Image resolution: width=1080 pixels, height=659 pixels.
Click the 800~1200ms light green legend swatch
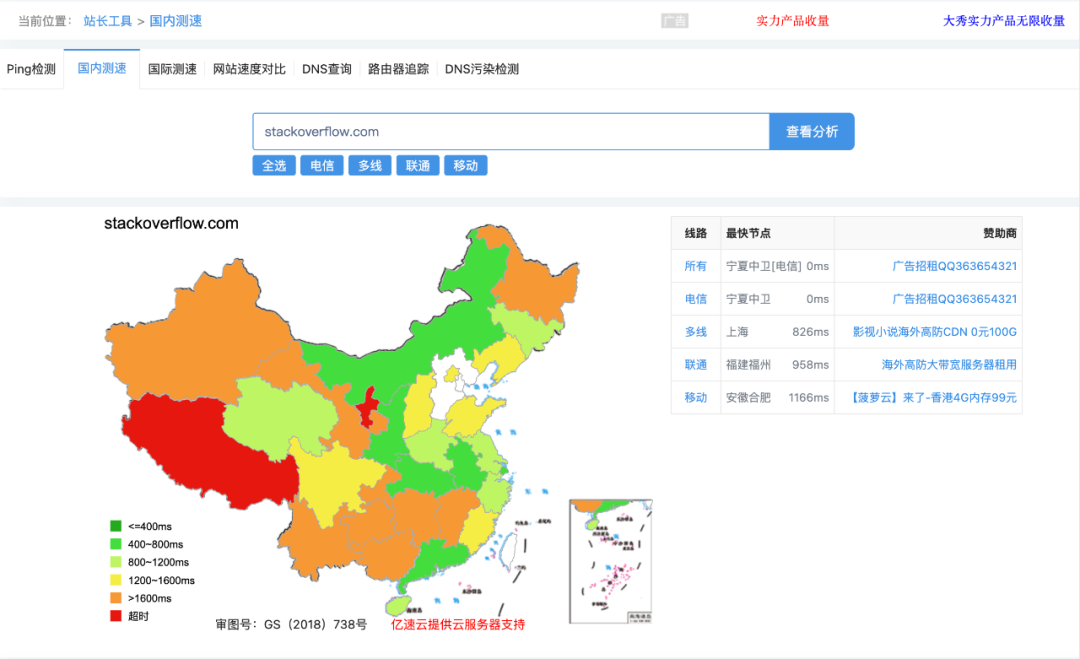[116, 562]
